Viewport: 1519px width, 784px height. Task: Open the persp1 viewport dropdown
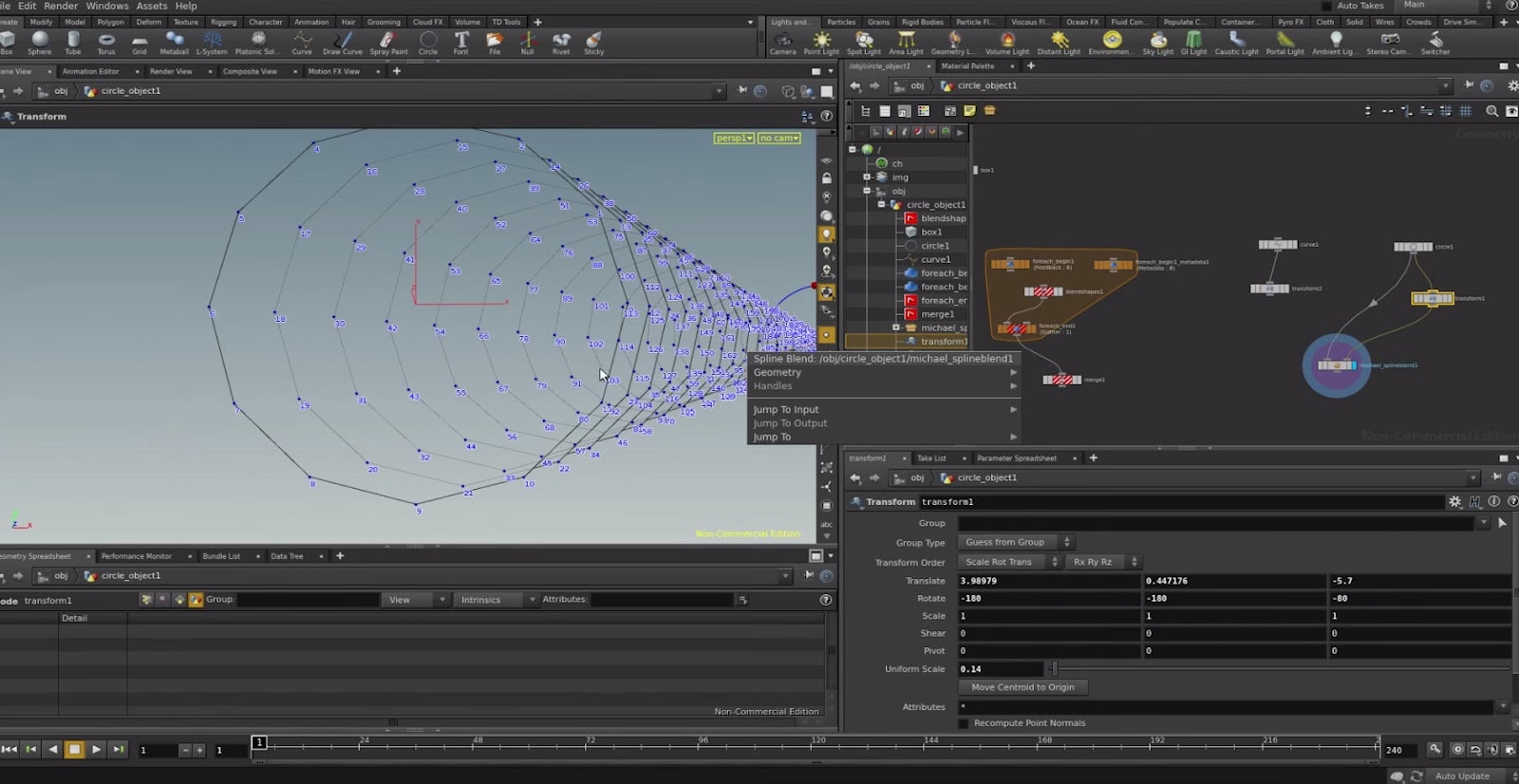(x=734, y=139)
